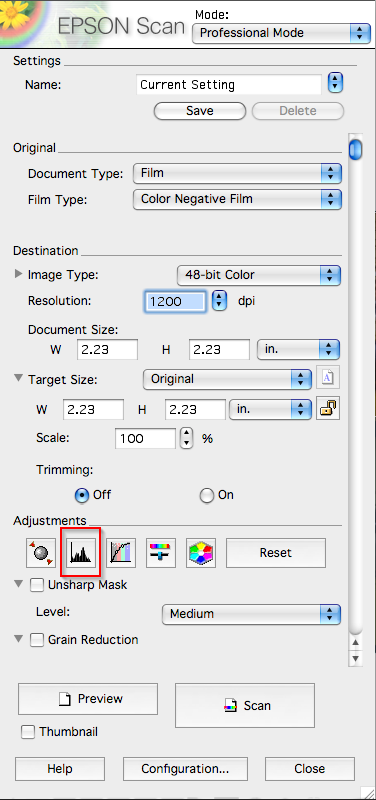Collapse the Target Size disclosure triangle
The image size is (376, 800).
[x=18, y=379]
